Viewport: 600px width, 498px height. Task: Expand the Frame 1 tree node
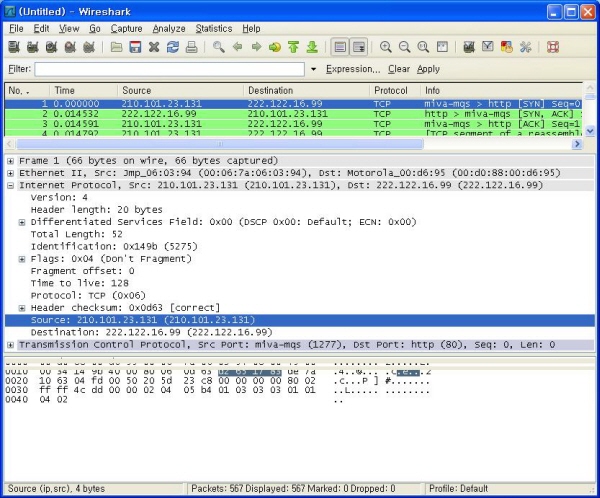(10, 161)
